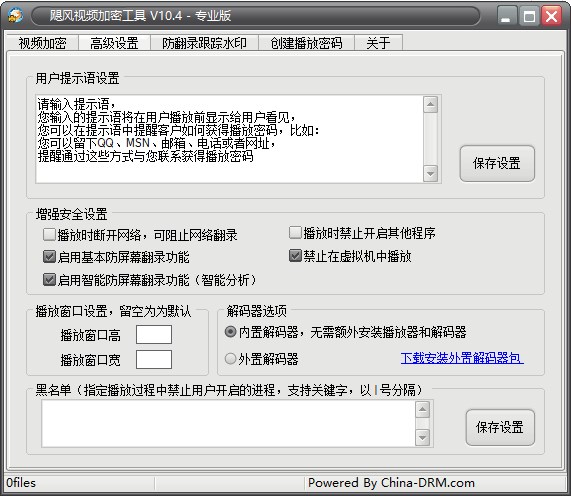This screenshot has height=496, width=571.
Task: Open 创建播放密码 tab
Action: (x=306, y=43)
